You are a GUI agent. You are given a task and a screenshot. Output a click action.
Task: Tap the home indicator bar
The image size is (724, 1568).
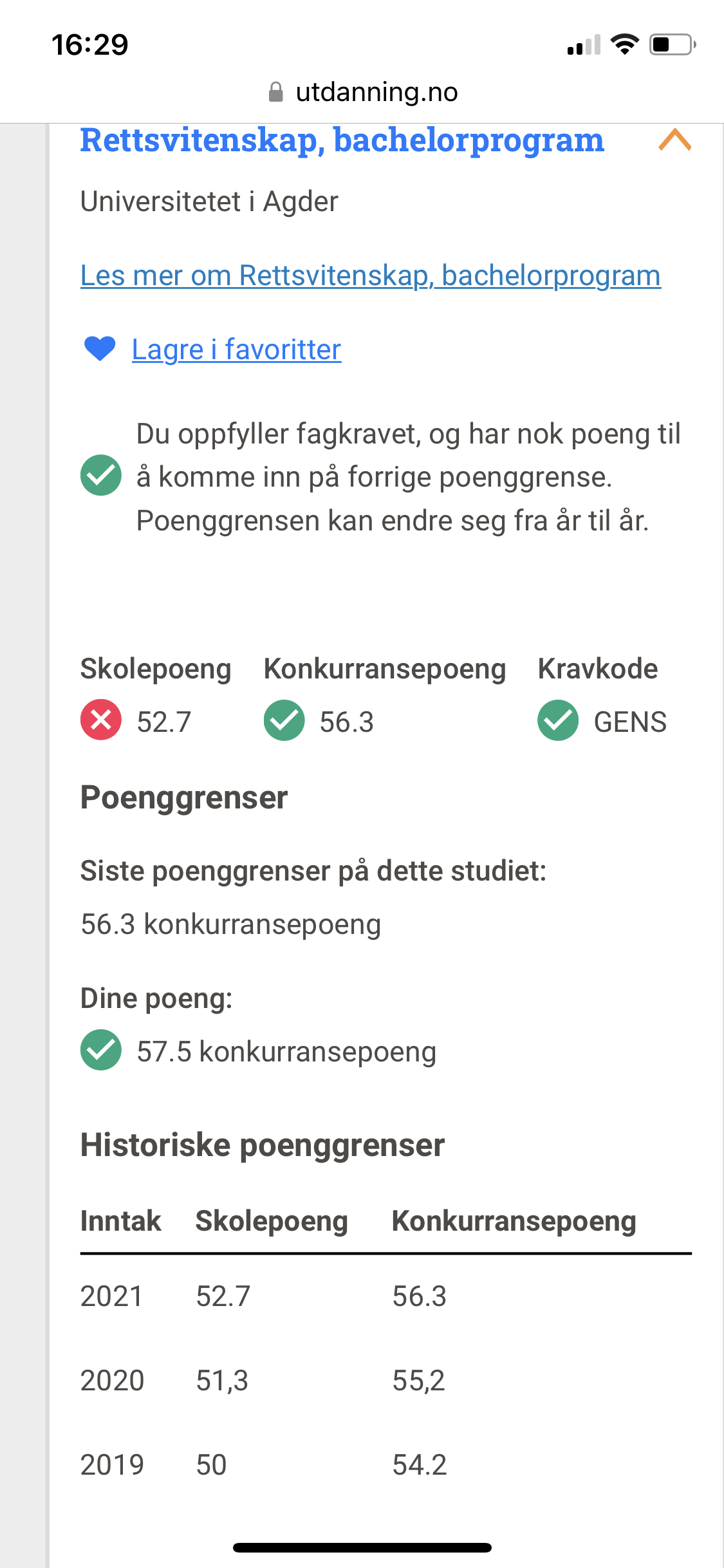(x=362, y=1547)
